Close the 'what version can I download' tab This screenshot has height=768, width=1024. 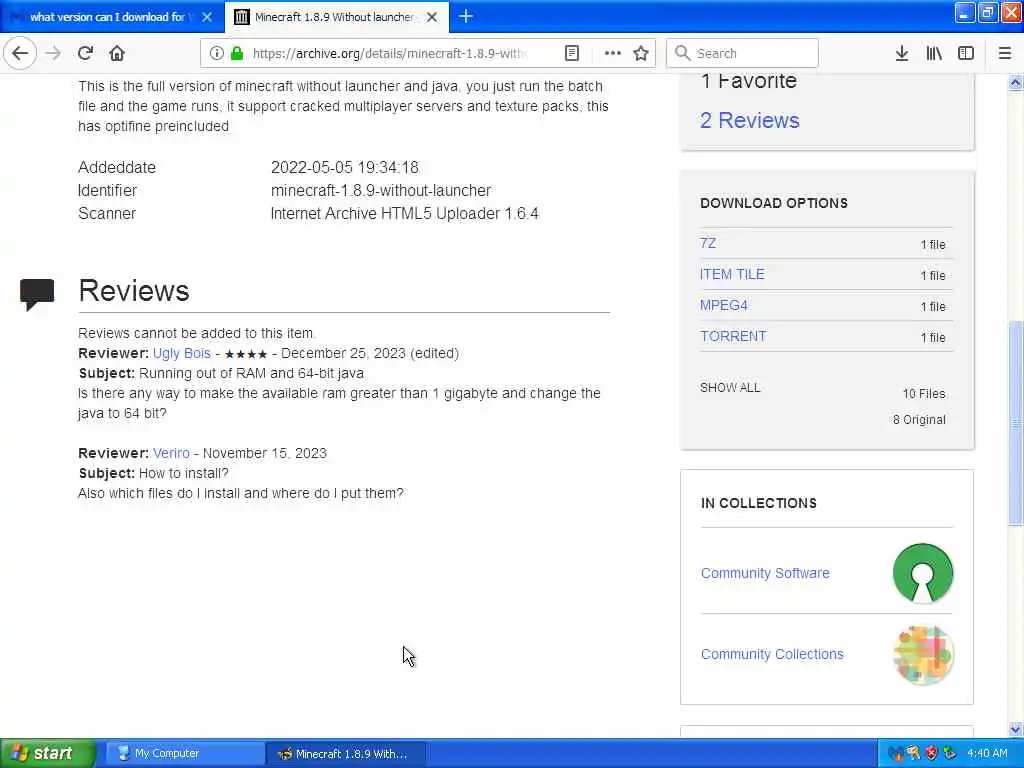(207, 17)
